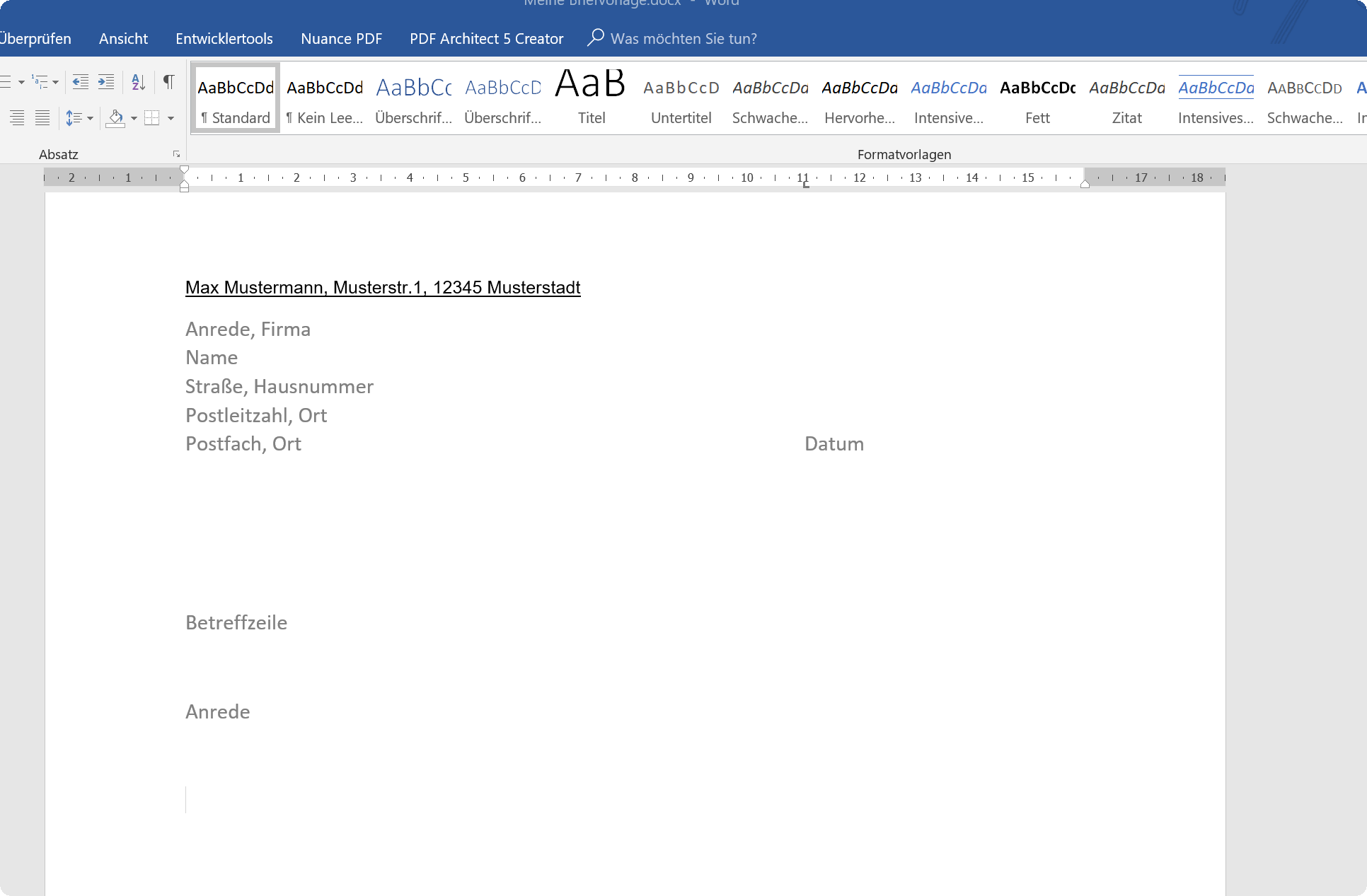Image resolution: width=1367 pixels, height=896 pixels.
Task: Increase the paragraph indent
Action: pos(106,82)
